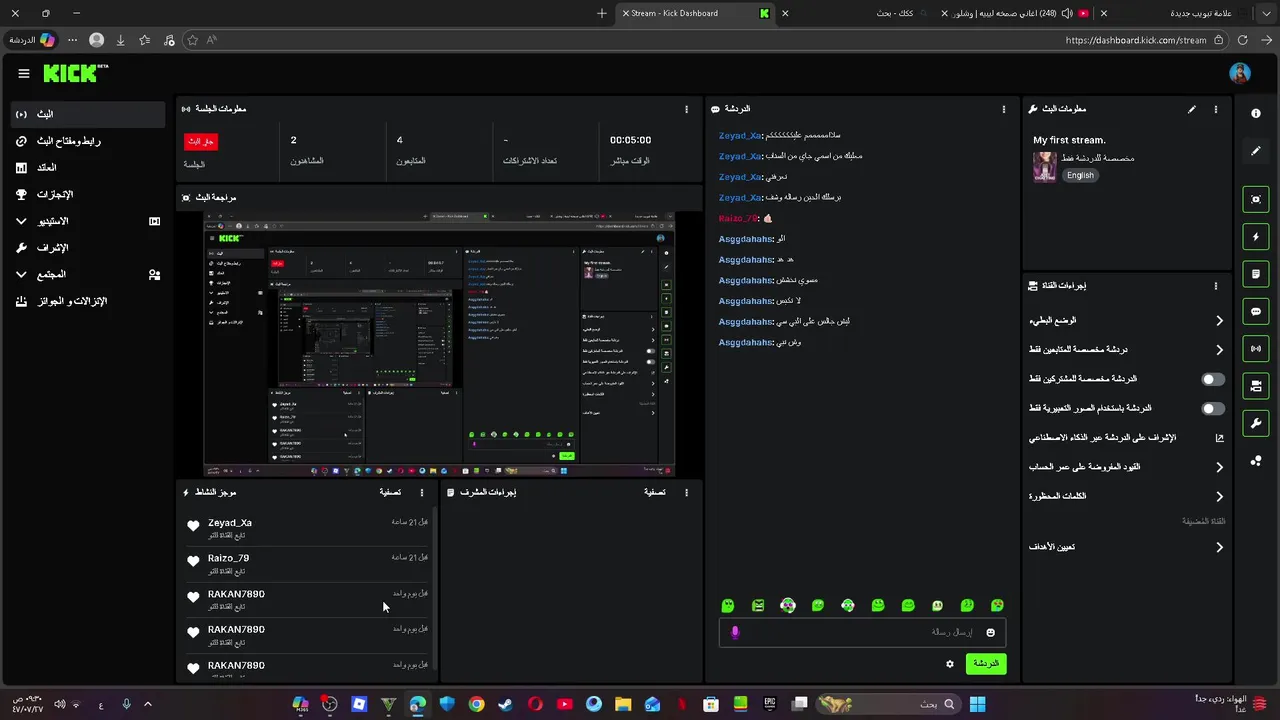This screenshot has height=720, width=1280.
Task: Click the three-dots cluster icon in right toolbar
Action: (x=1256, y=460)
